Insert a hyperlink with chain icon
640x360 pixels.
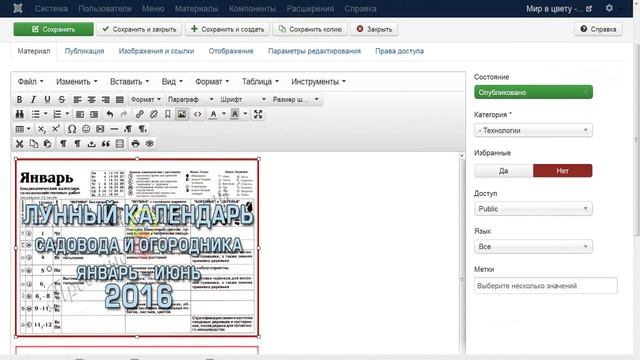coord(140,114)
